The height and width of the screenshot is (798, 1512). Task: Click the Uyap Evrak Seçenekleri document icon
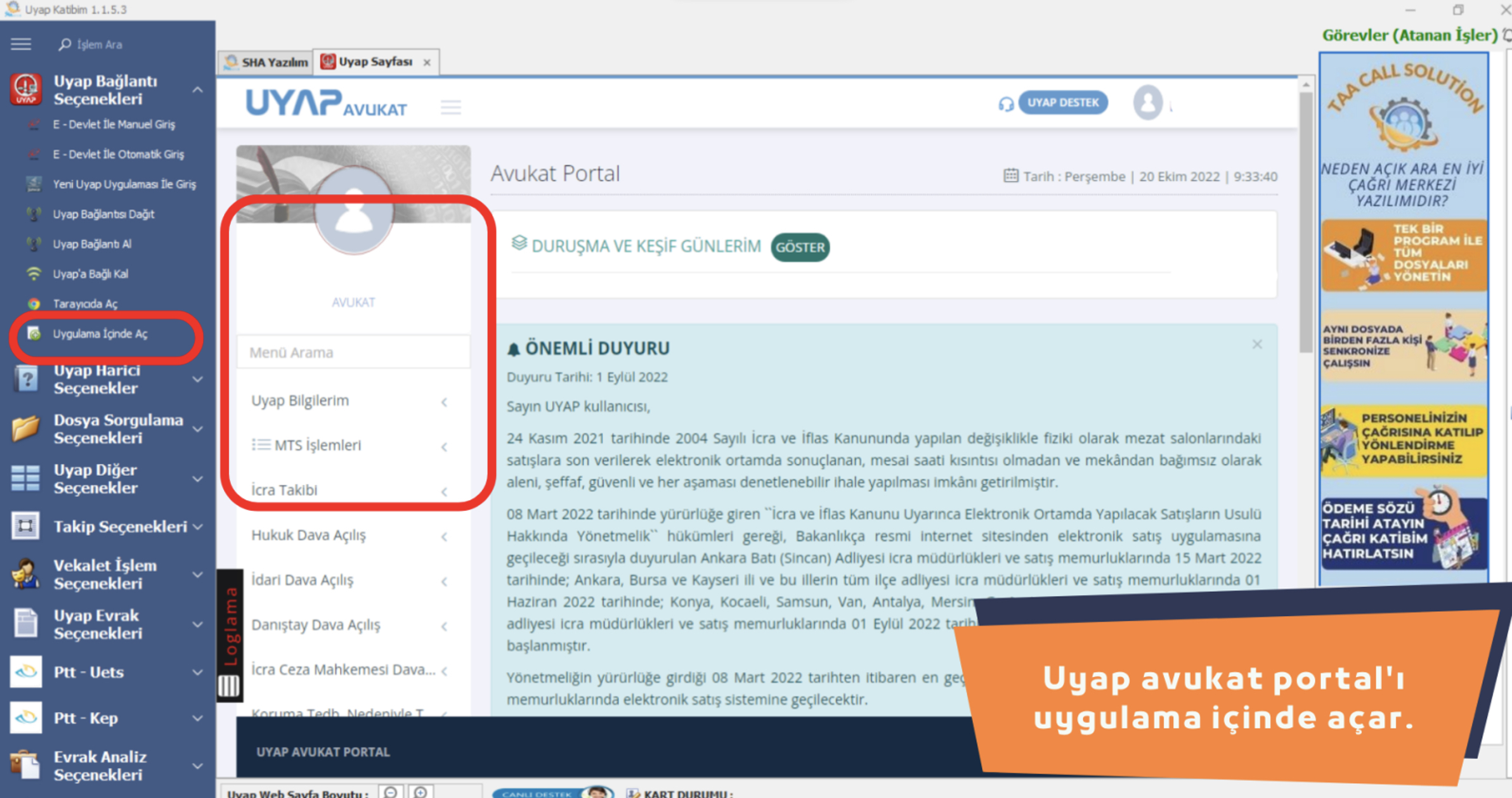tap(26, 623)
